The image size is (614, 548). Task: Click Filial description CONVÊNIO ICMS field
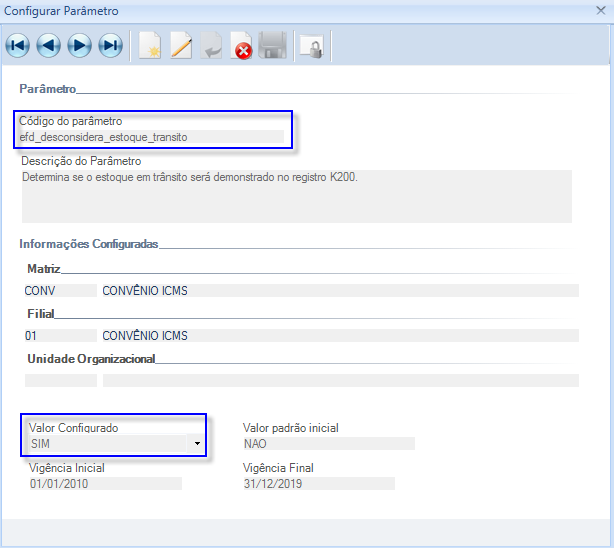coord(340,336)
